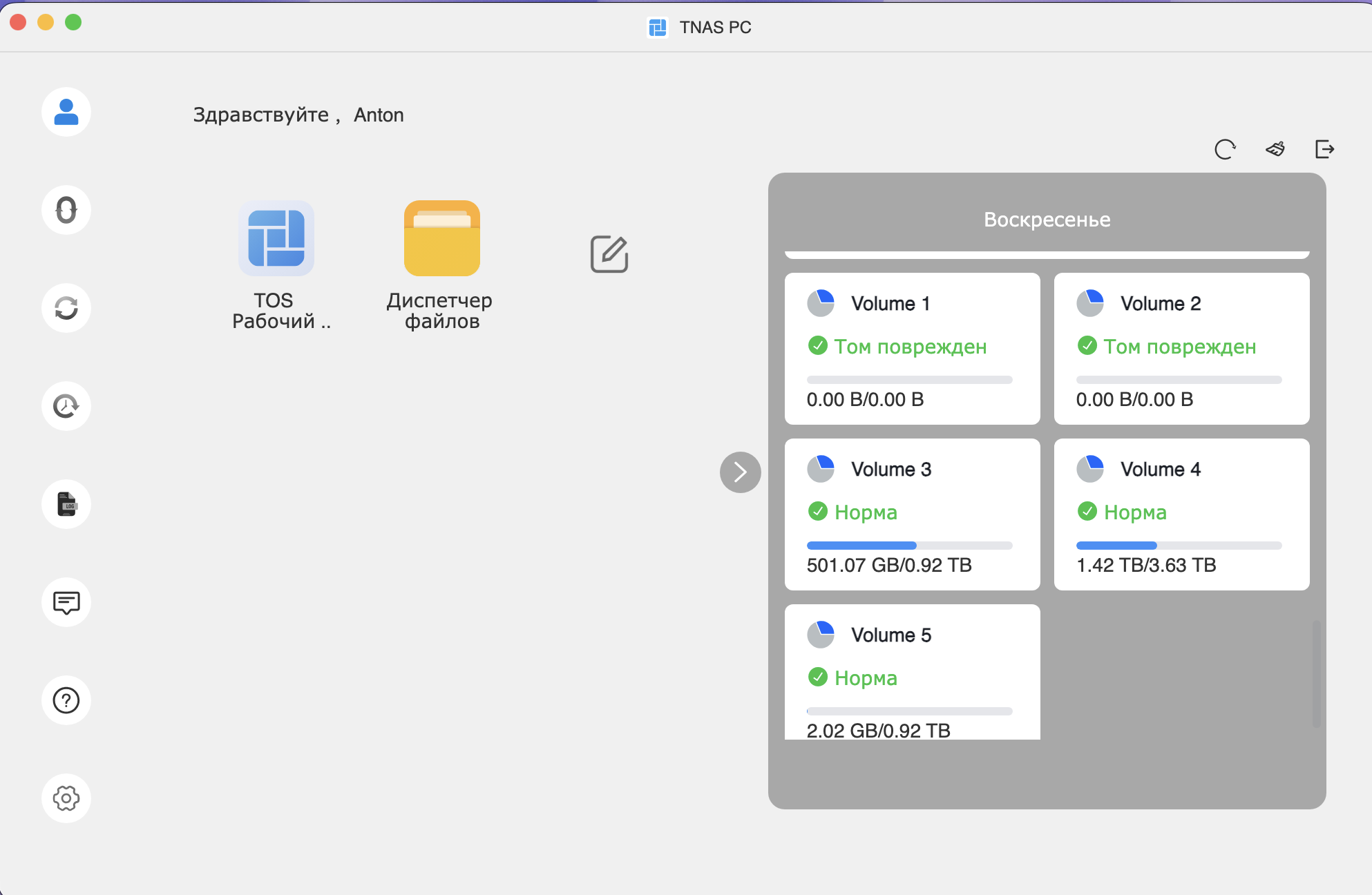
Task: Click the Volume 3 Норма check icon
Action: (x=818, y=511)
